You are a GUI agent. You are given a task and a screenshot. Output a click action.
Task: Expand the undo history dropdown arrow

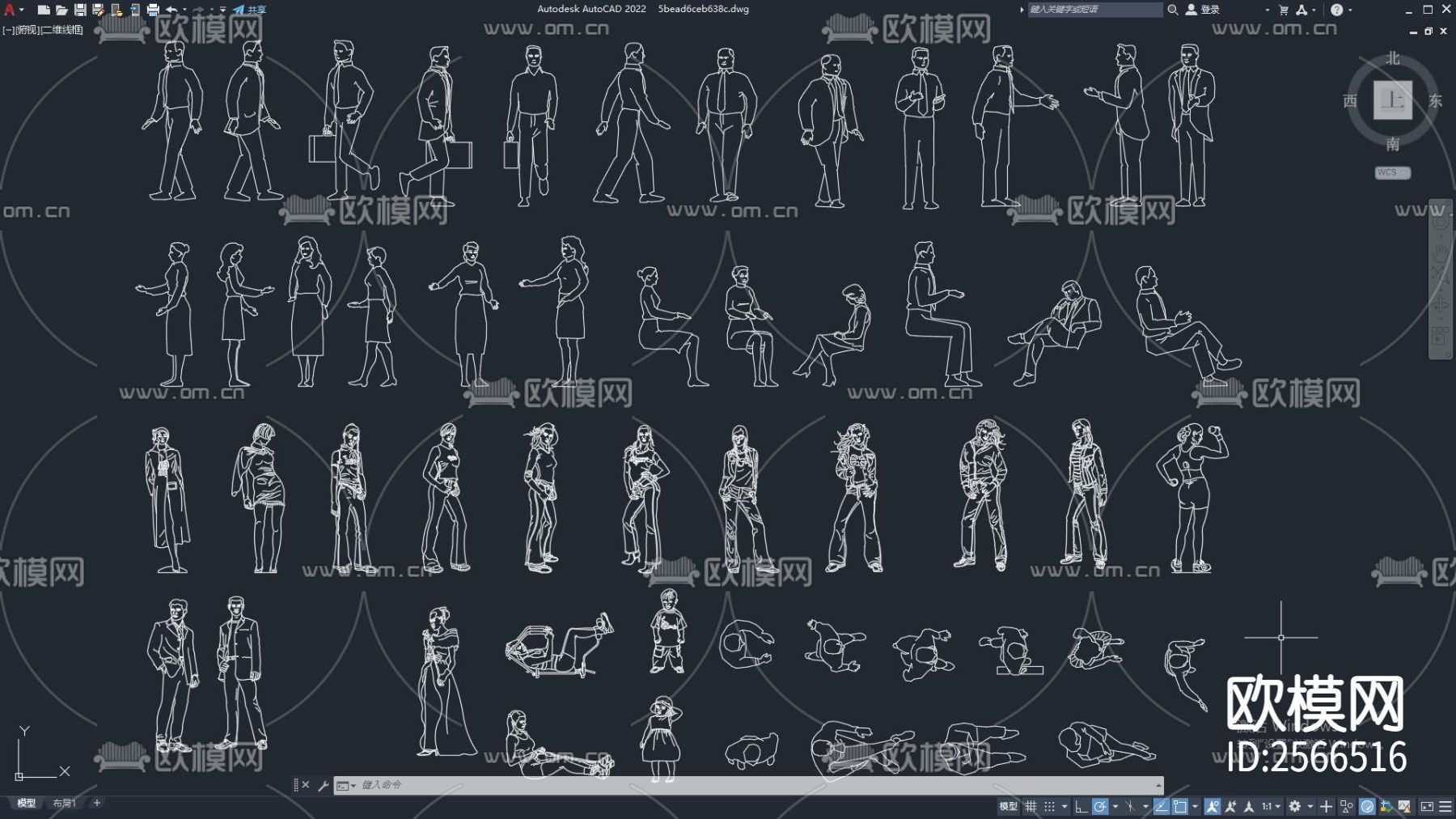point(184,10)
